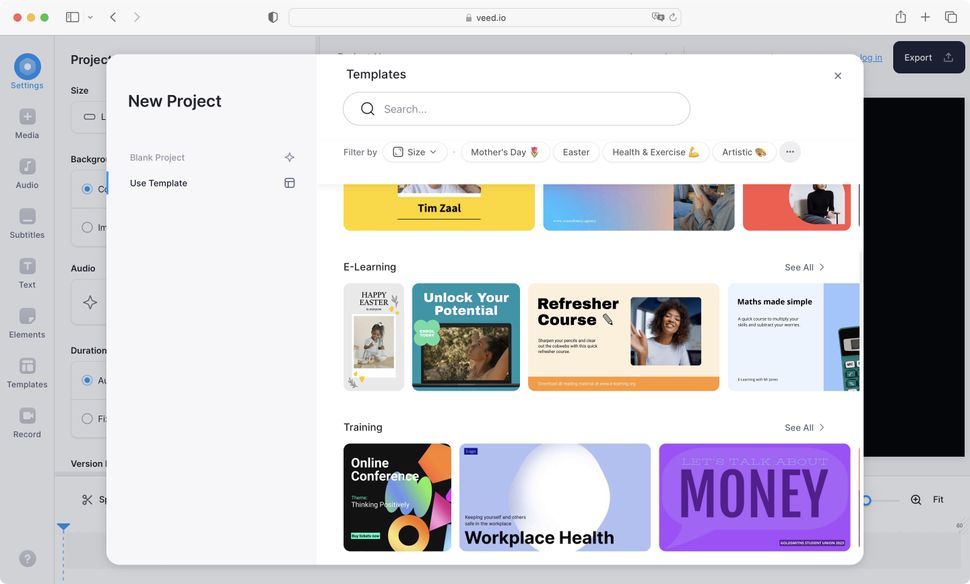
Task: Open the Elements sidebar panel
Action: pos(27,324)
